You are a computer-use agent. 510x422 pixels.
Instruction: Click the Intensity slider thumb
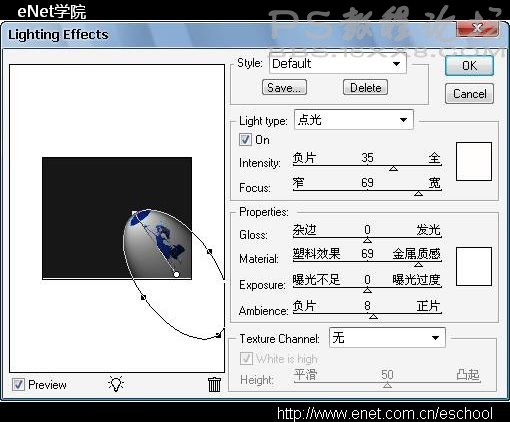tap(393, 169)
